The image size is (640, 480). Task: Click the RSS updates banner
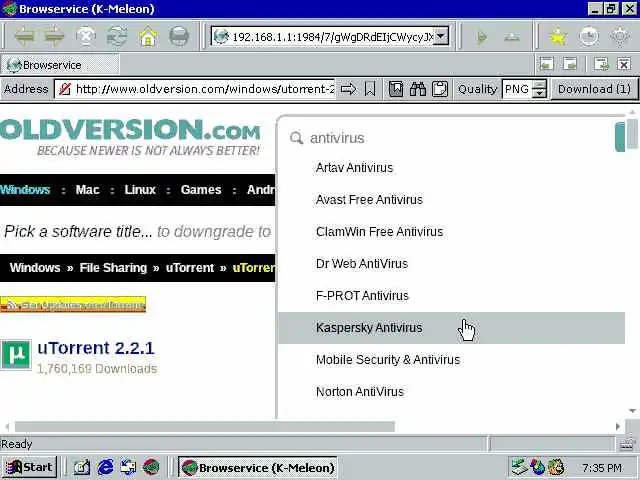(73, 304)
